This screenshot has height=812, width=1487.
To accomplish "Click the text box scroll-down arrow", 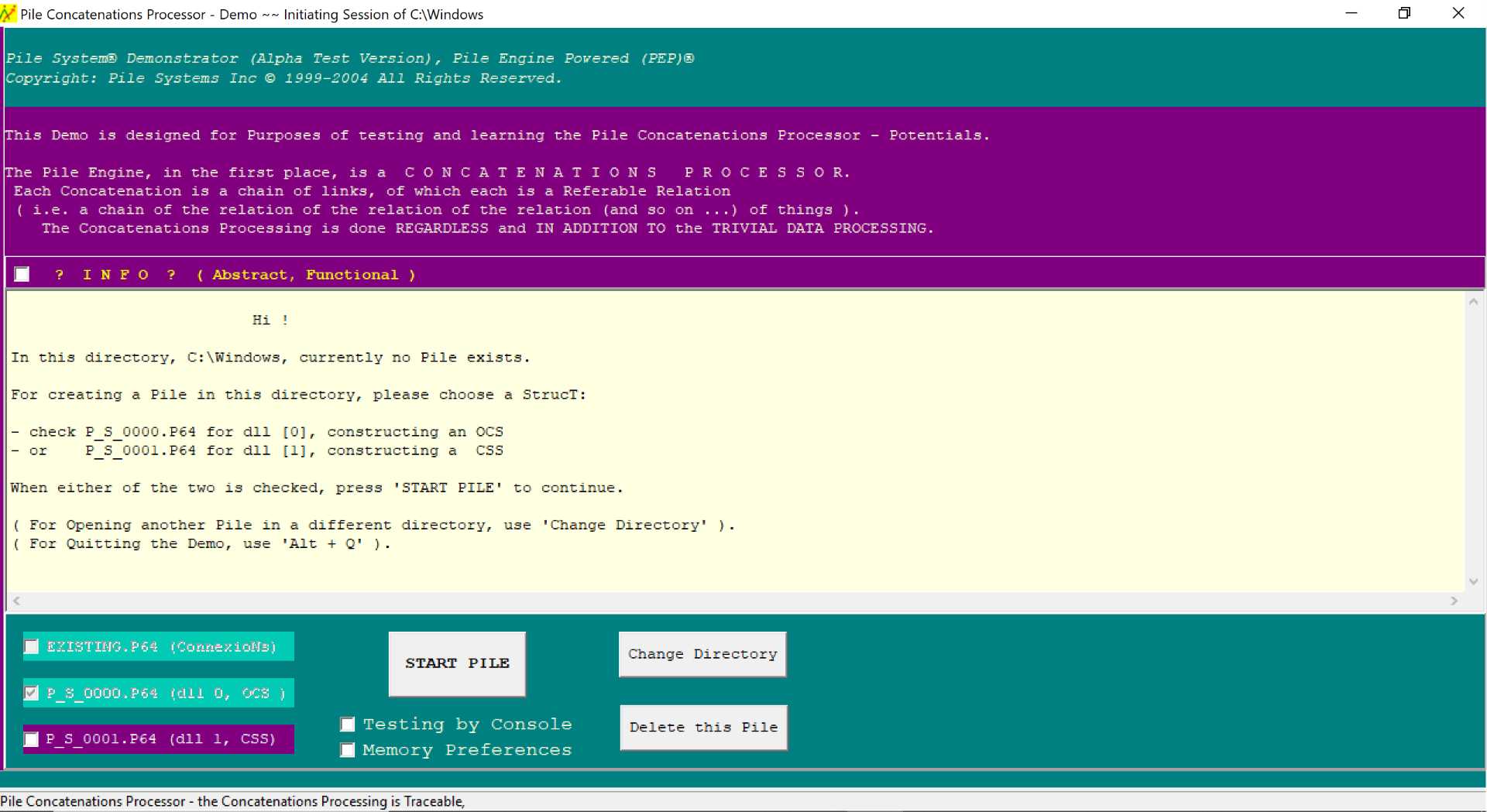I will point(1473,582).
